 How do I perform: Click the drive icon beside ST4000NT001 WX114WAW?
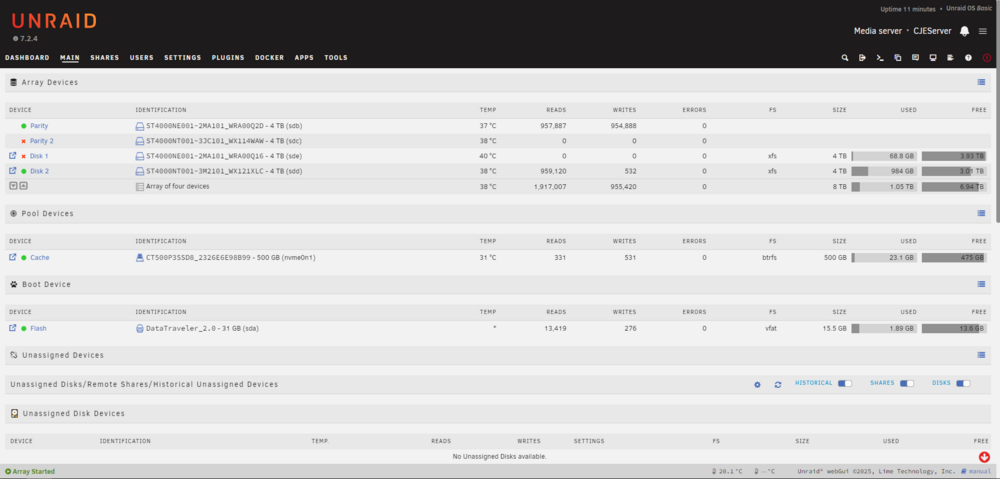coord(140,141)
